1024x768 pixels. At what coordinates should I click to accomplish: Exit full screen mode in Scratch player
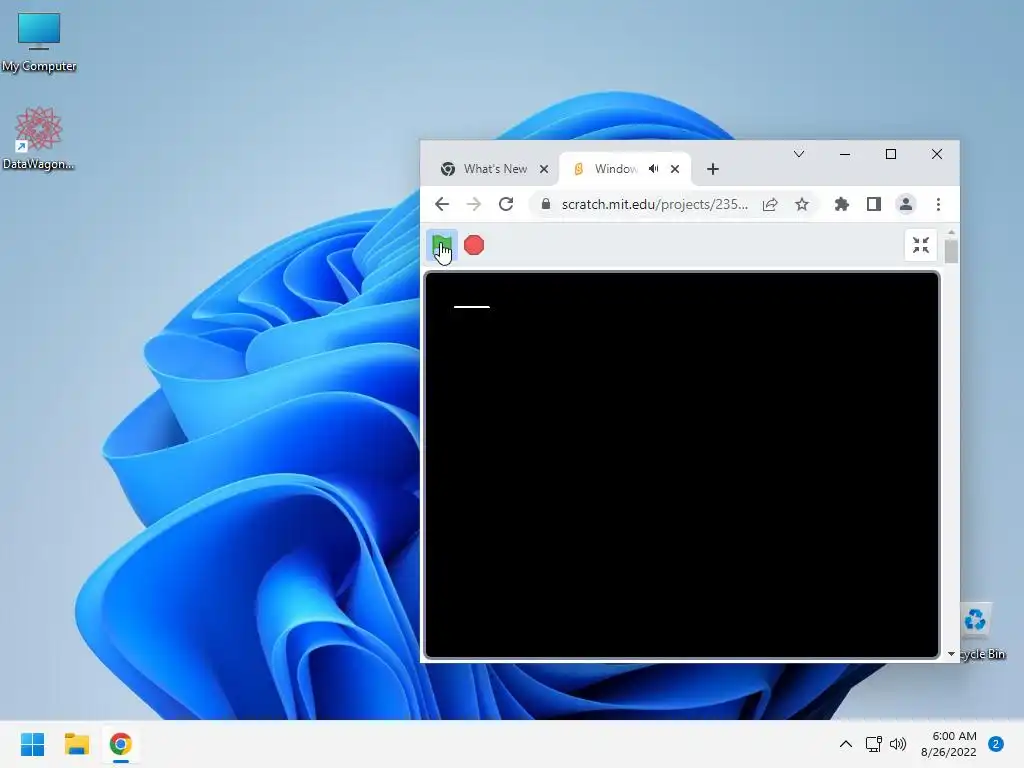921,245
